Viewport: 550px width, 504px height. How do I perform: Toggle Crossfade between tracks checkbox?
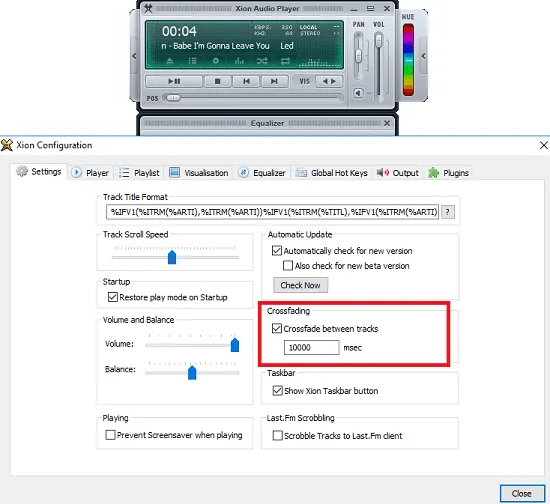(x=277, y=329)
